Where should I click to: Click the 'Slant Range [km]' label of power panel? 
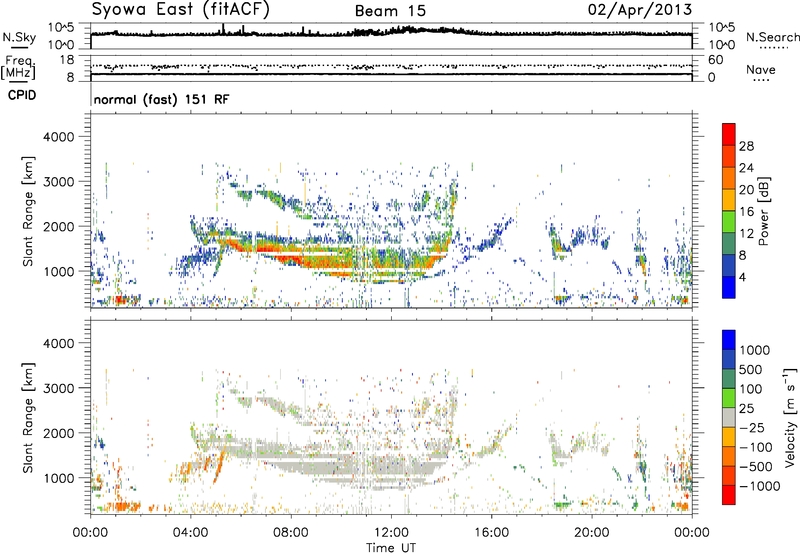click(28, 211)
